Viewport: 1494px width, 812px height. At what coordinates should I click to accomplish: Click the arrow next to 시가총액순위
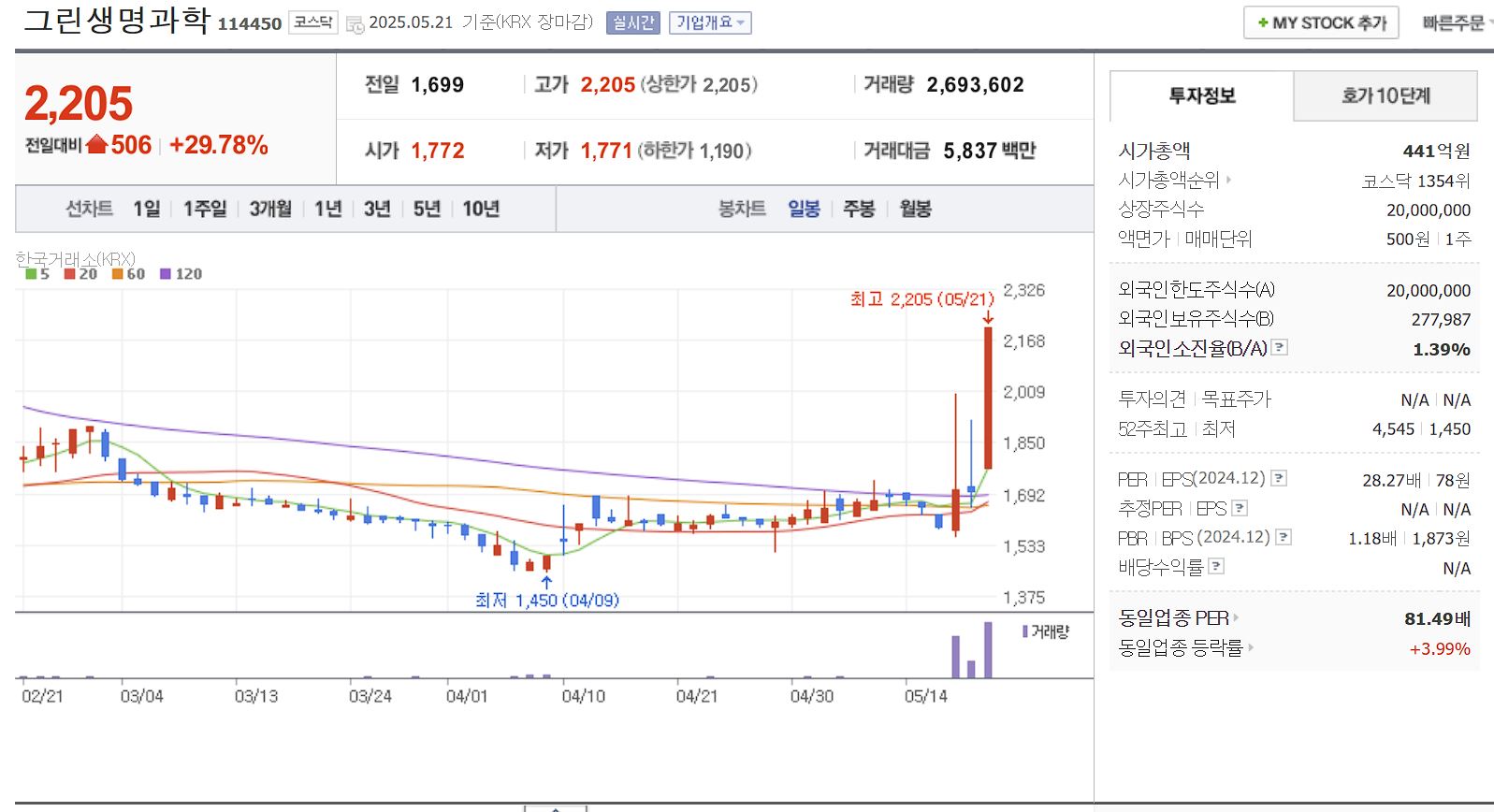(1228, 180)
